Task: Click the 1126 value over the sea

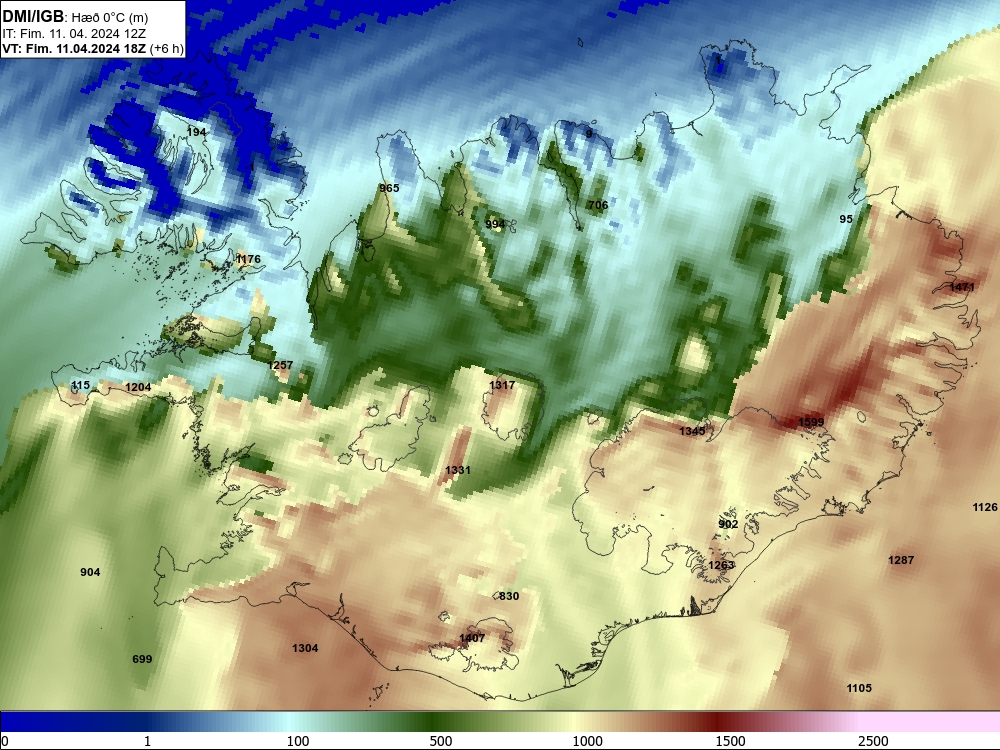Action: pyautogui.click(x=985, y=507)
